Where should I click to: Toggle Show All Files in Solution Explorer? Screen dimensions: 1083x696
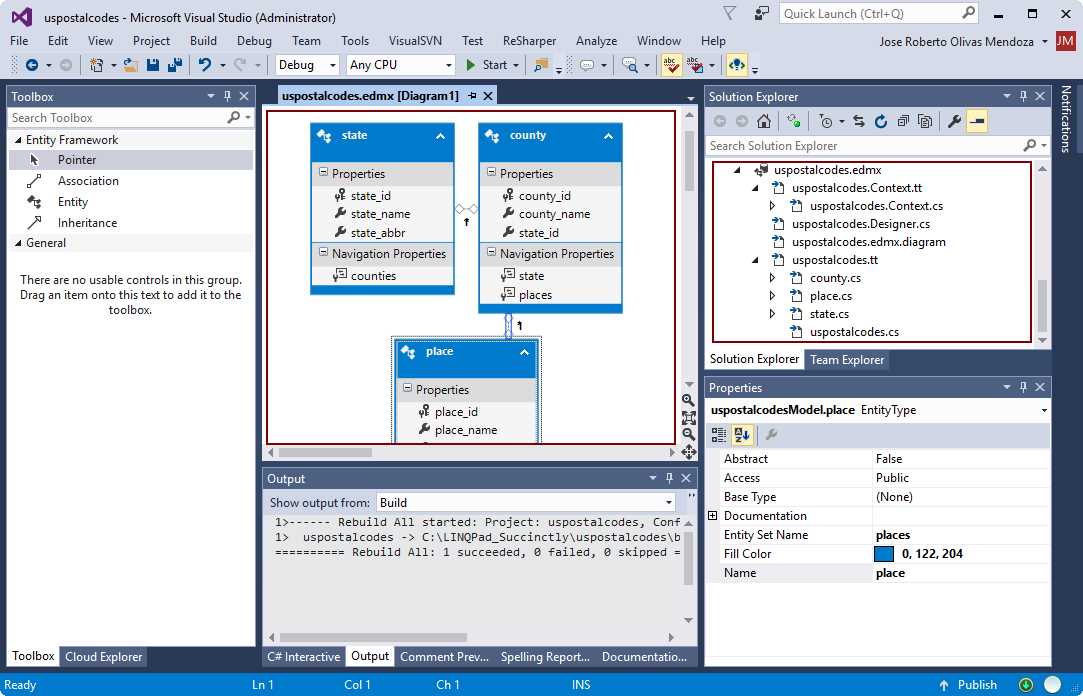[x=925, y=122]
